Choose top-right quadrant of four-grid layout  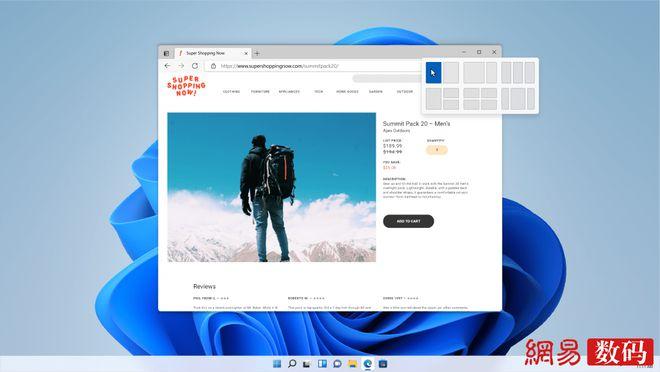tap(489, 93)
